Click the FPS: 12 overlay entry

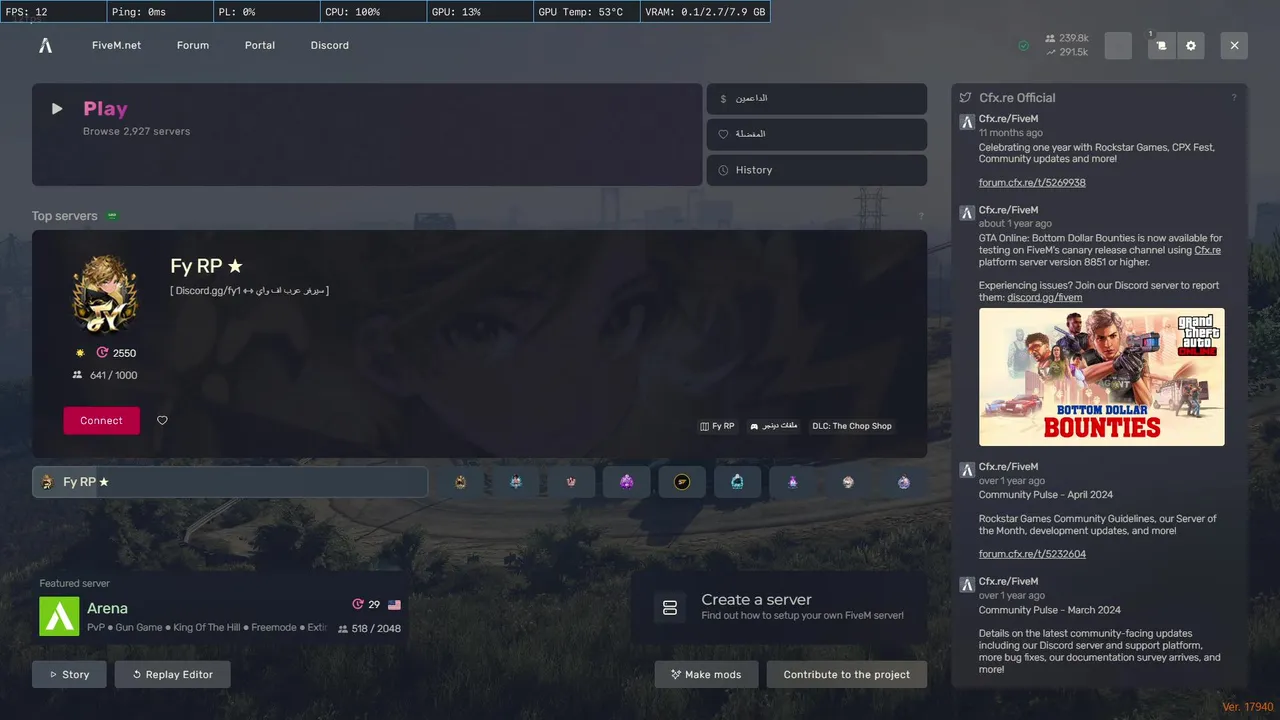pos(53,12)
